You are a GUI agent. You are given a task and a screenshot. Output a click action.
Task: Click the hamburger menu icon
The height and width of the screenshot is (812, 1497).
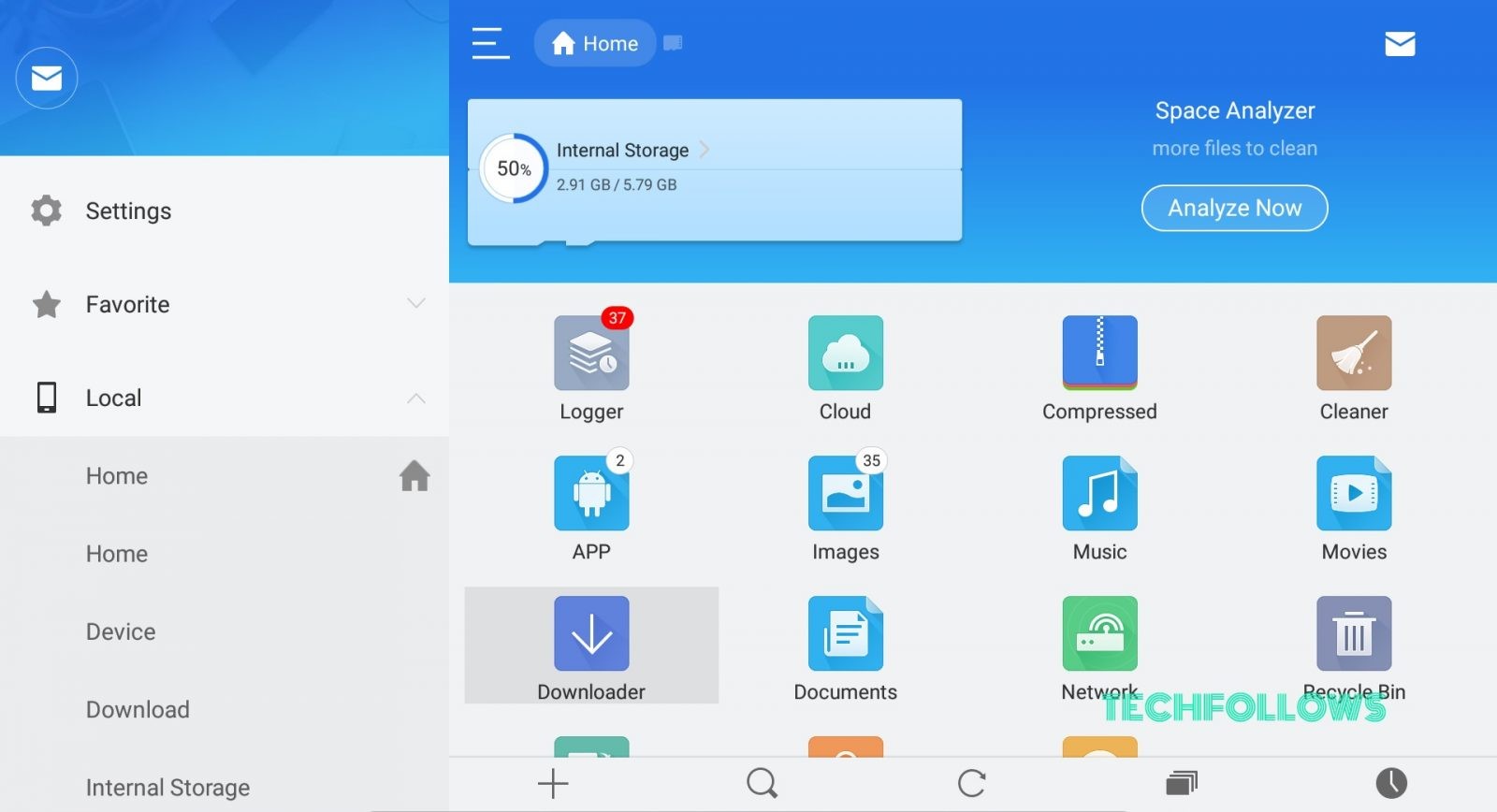coord(490,43)
